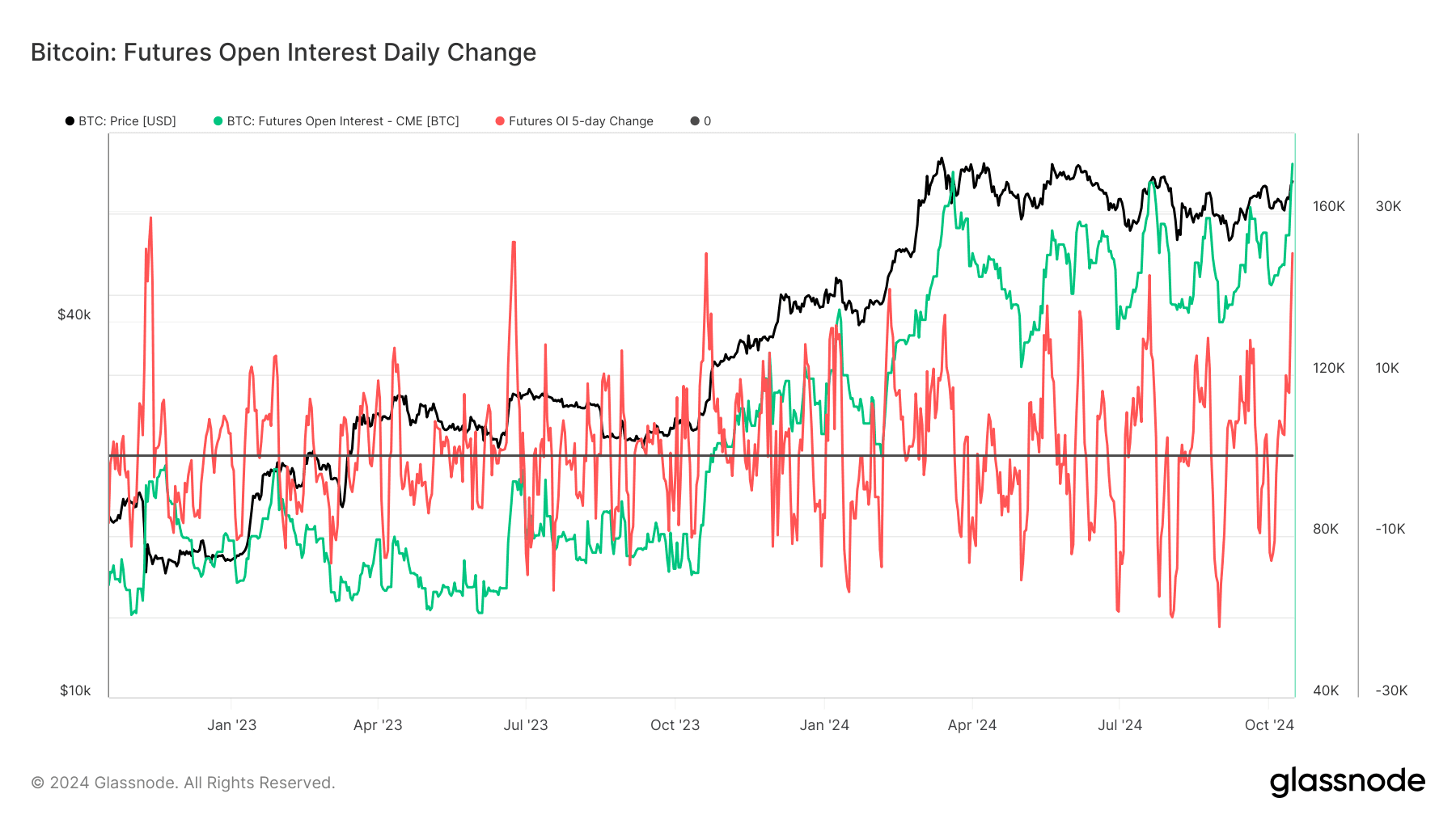Click the 10K change axis label
This screenshot has width=1456, height=819.
click(1387, 368)
